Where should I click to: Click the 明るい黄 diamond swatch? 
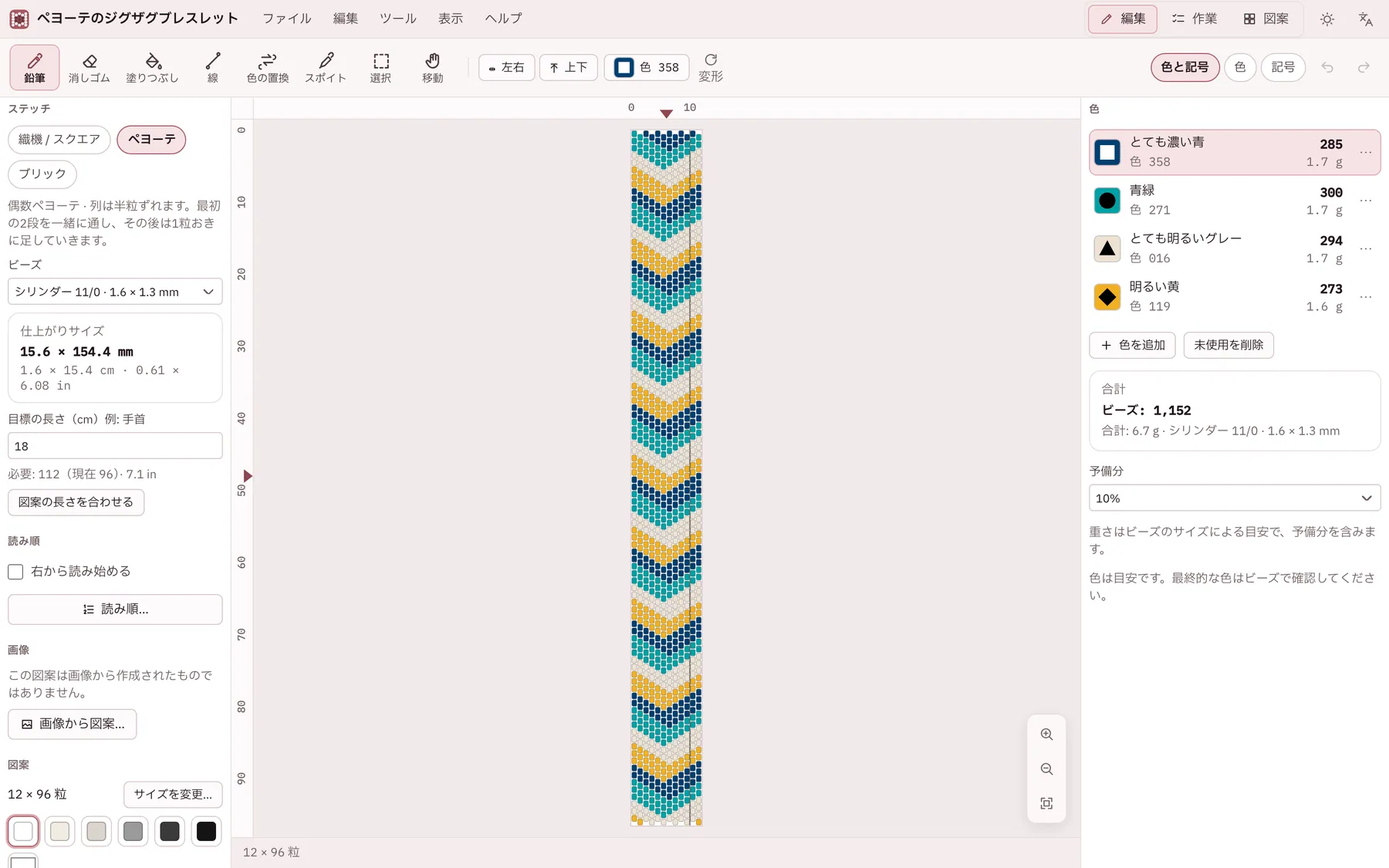(1107, 297)
